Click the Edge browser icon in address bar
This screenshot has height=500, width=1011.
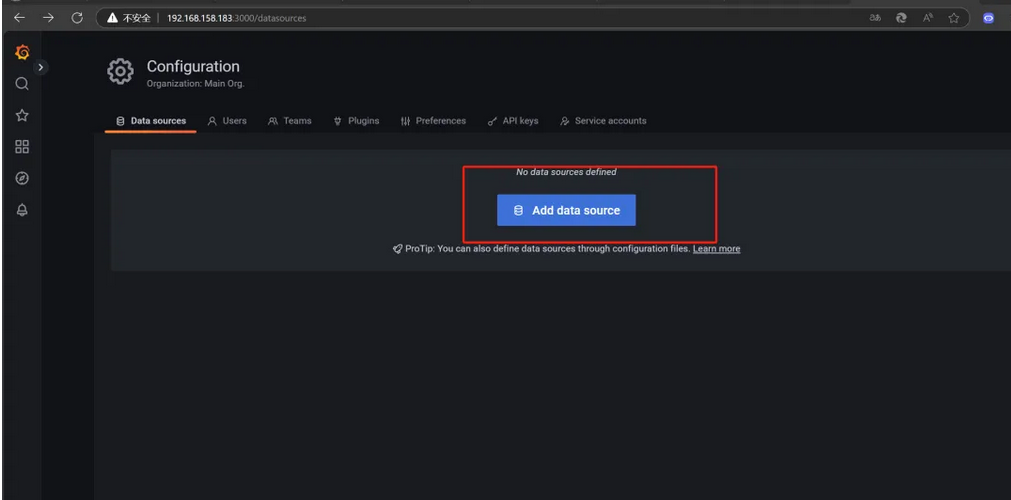[x=901, y=18]
